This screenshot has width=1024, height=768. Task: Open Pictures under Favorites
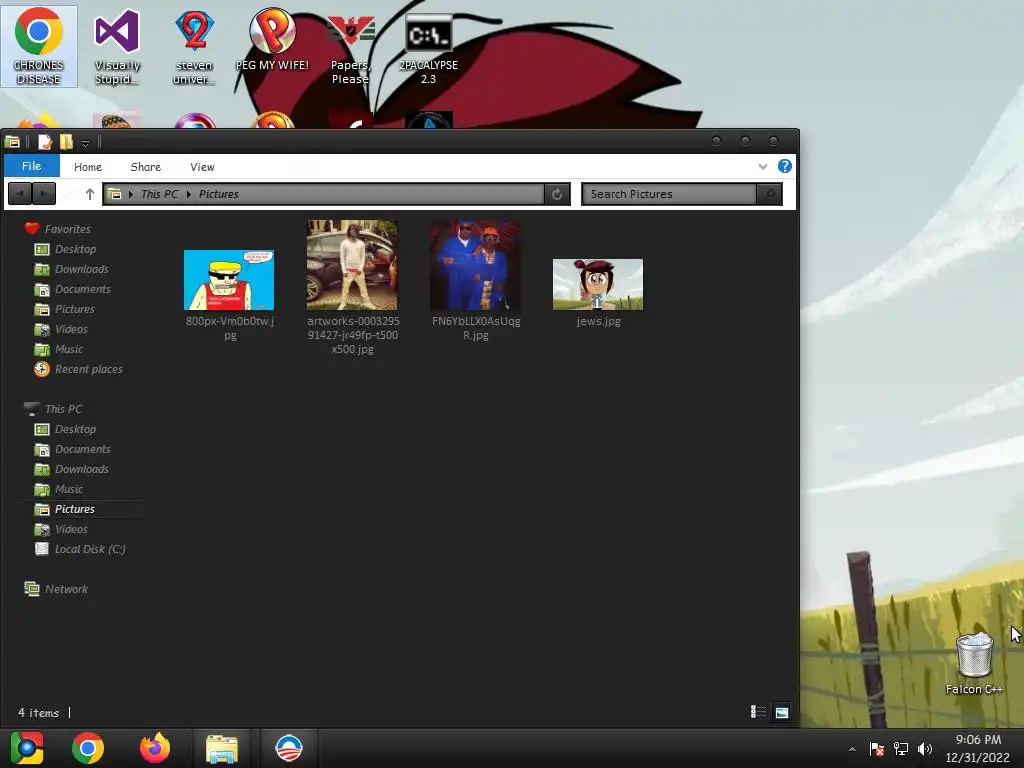click(x=74, y=309)
